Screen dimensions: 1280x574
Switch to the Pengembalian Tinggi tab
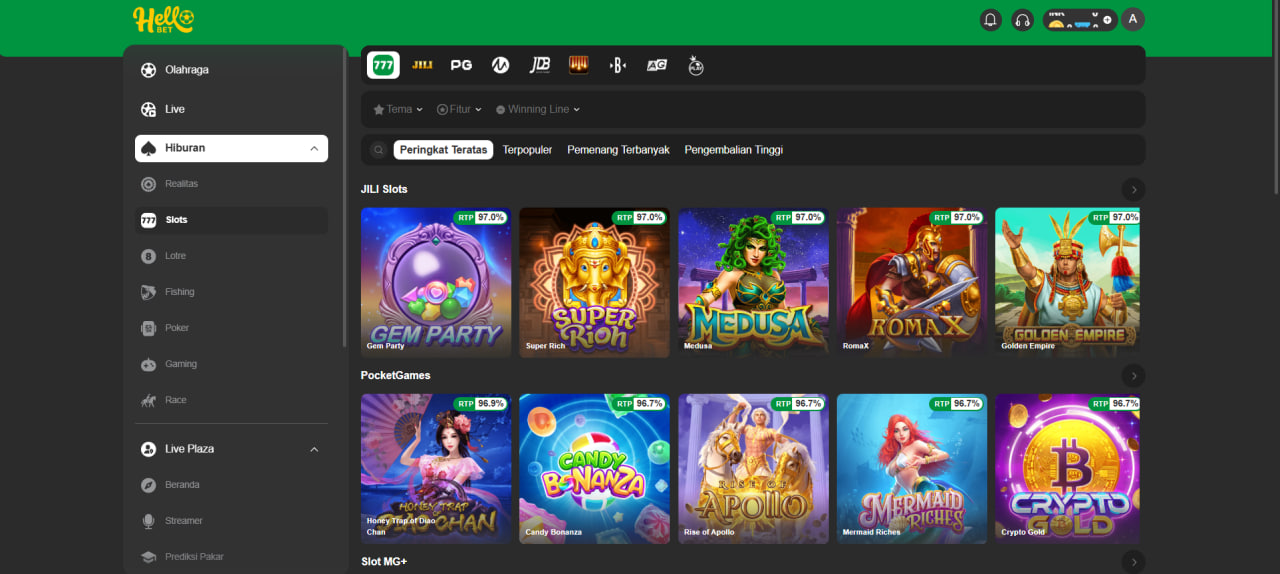coord(733,150)
